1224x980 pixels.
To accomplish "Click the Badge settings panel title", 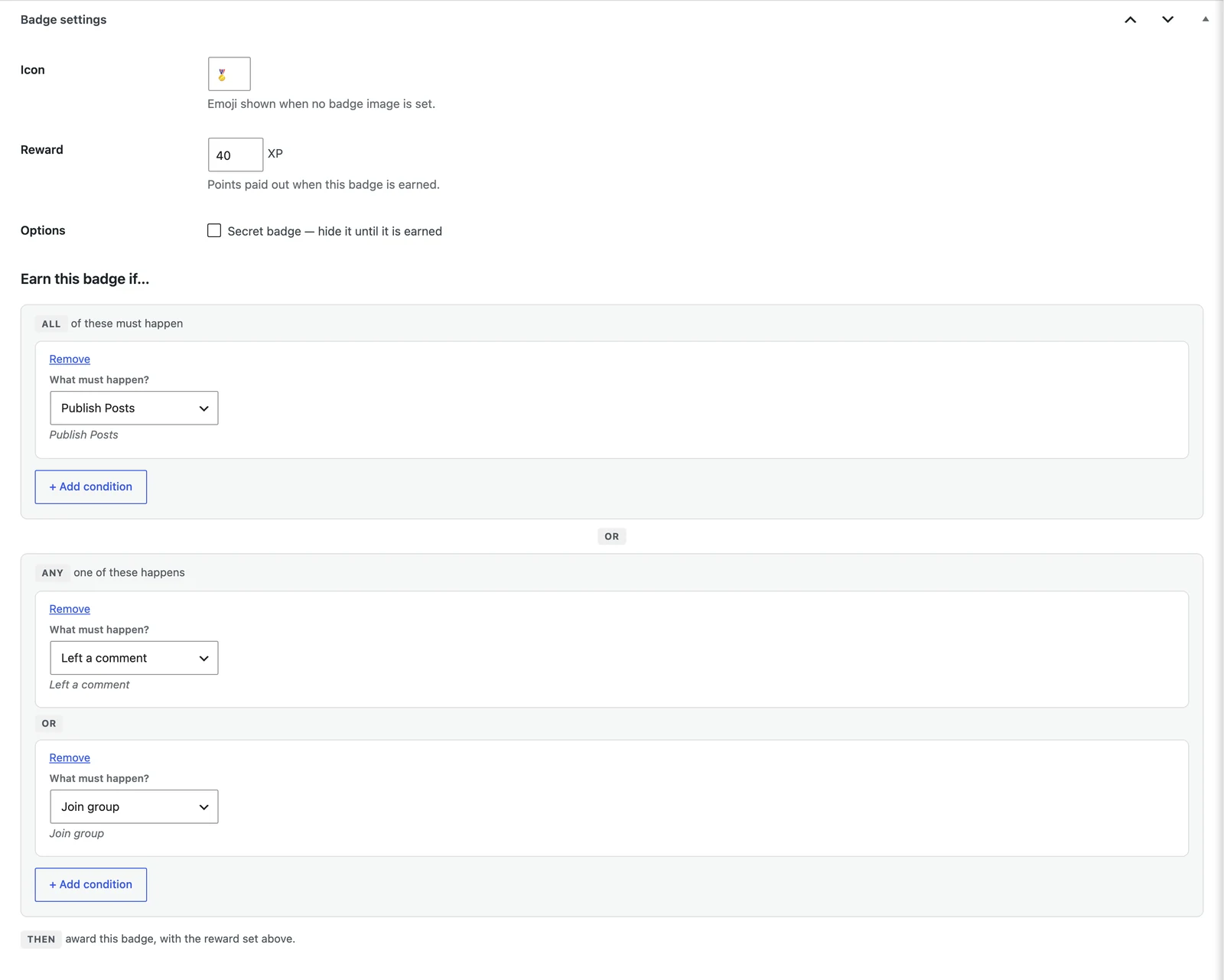I will point(63,20).
